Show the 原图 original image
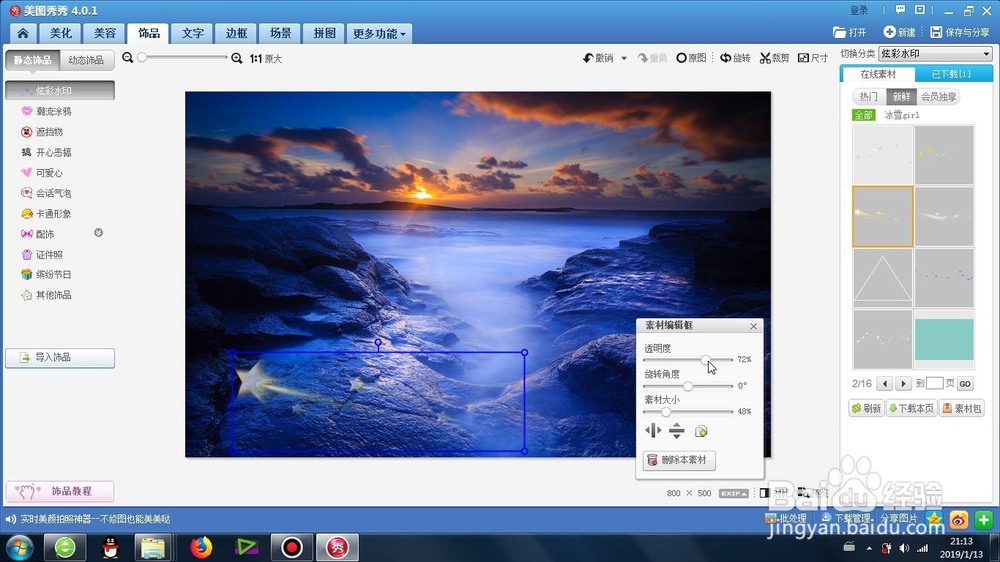 tap(691, 58)
